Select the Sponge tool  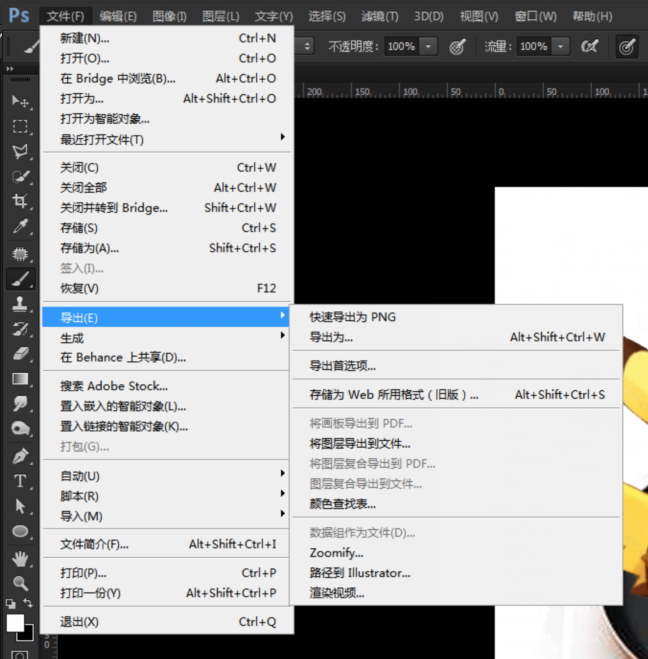[20, 429]
